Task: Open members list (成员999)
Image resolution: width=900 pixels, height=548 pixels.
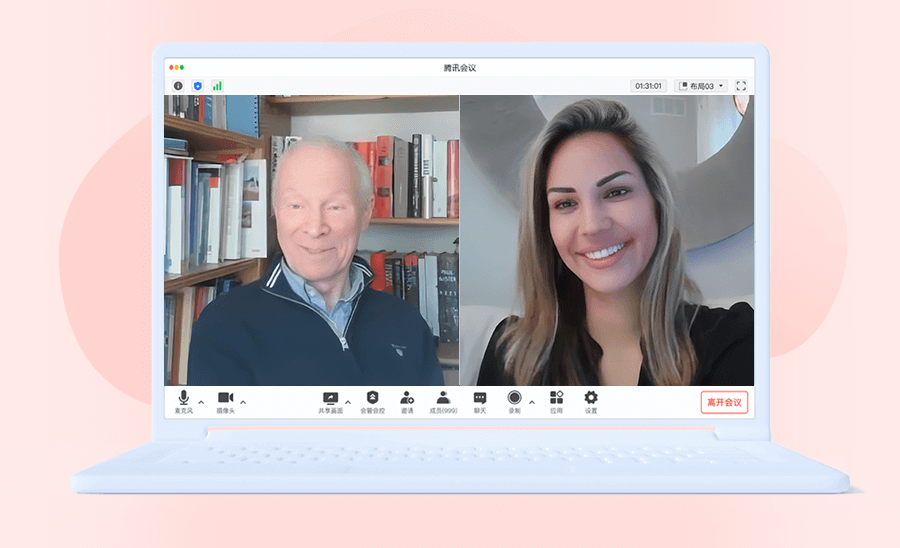Action: (443, 402)
